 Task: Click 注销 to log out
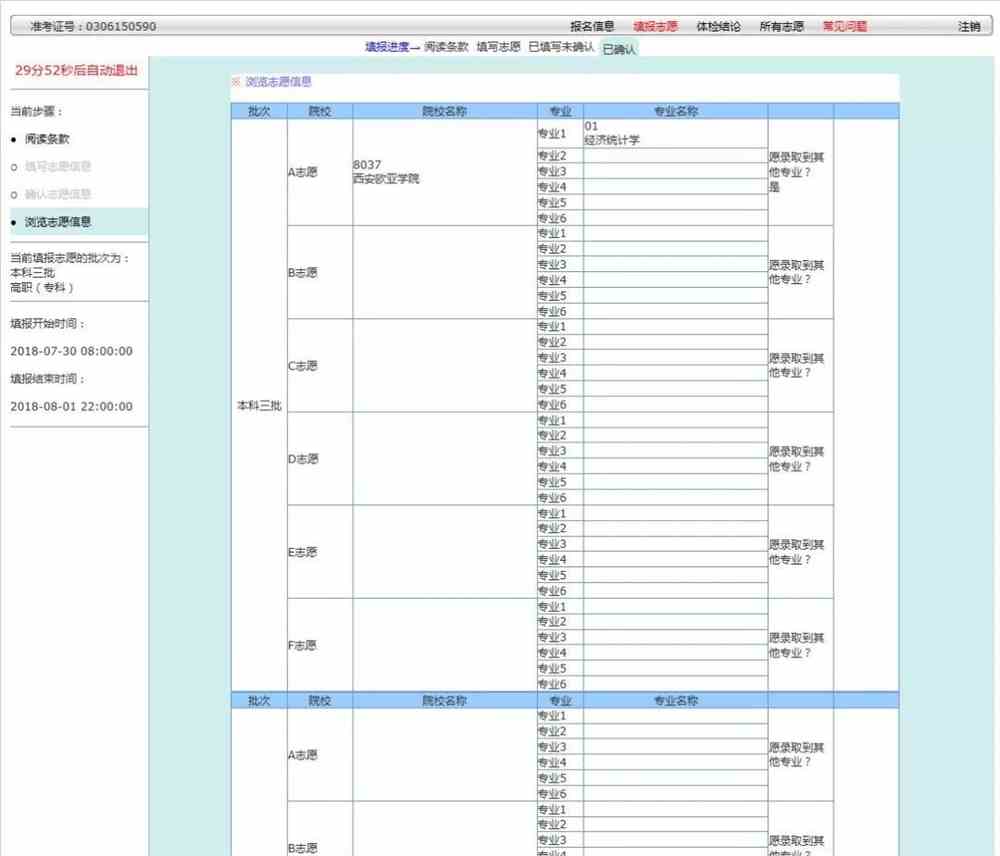click(969, 26)
